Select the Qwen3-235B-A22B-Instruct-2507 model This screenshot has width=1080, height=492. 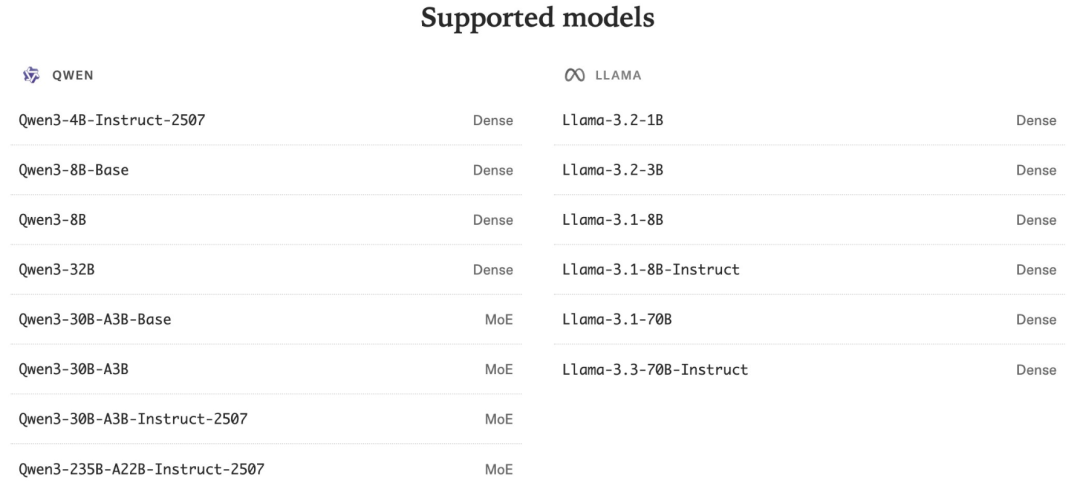point(142,469)
